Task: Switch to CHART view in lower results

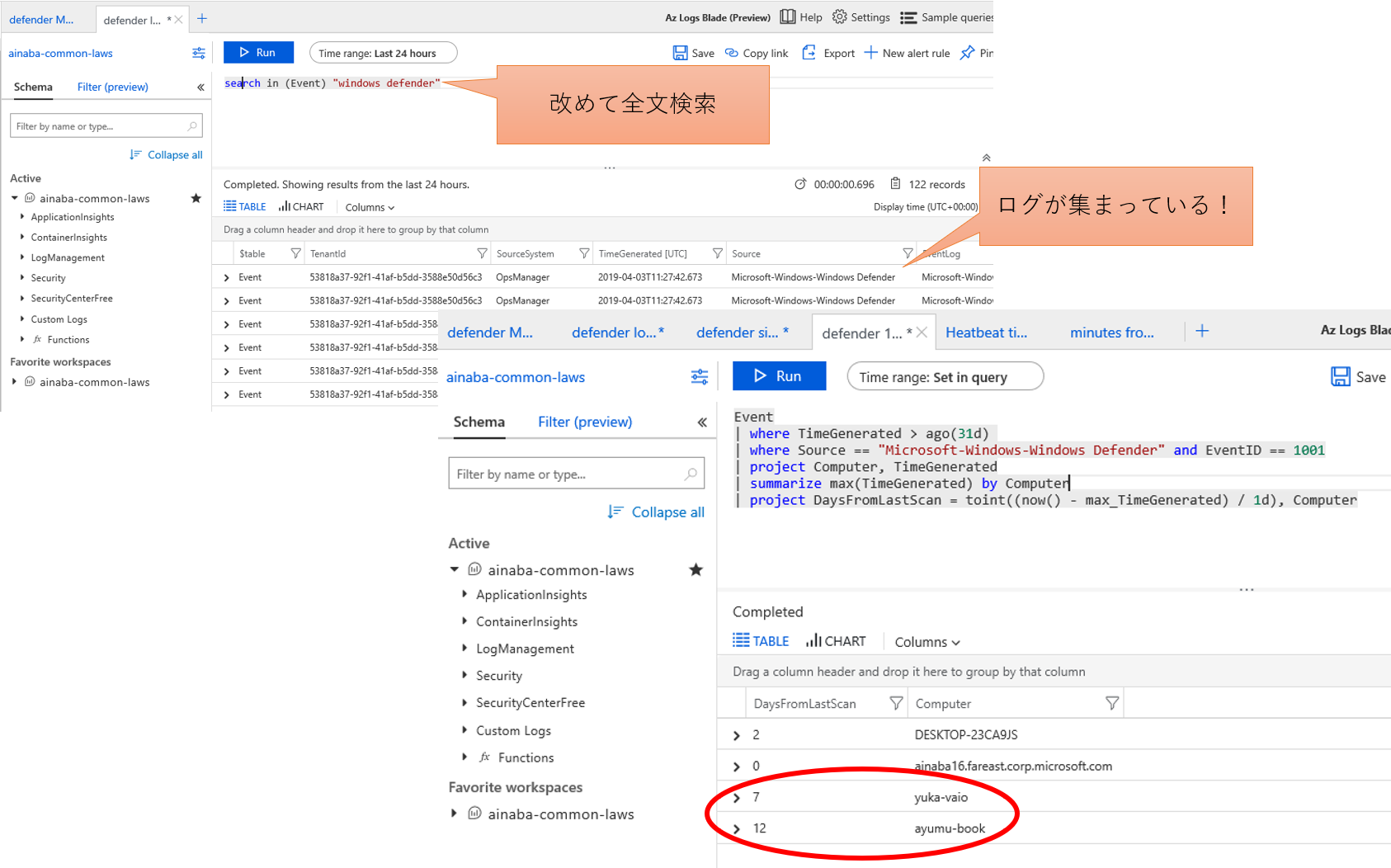Action: pyautogui.click(x=836, y=641)
